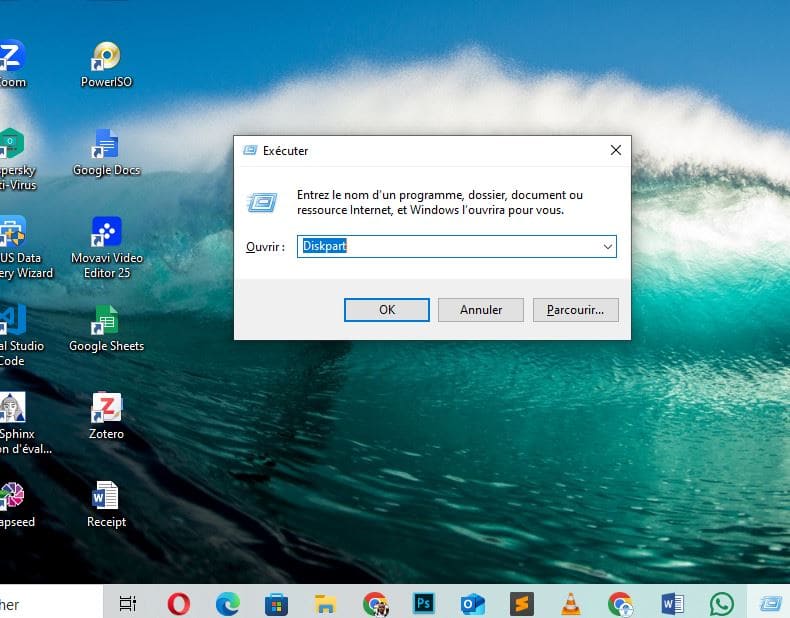The width and height of the screenshot is (790, 618).
Task: Select the Visual Studio Code desktop icon
Action: [21, 335]
